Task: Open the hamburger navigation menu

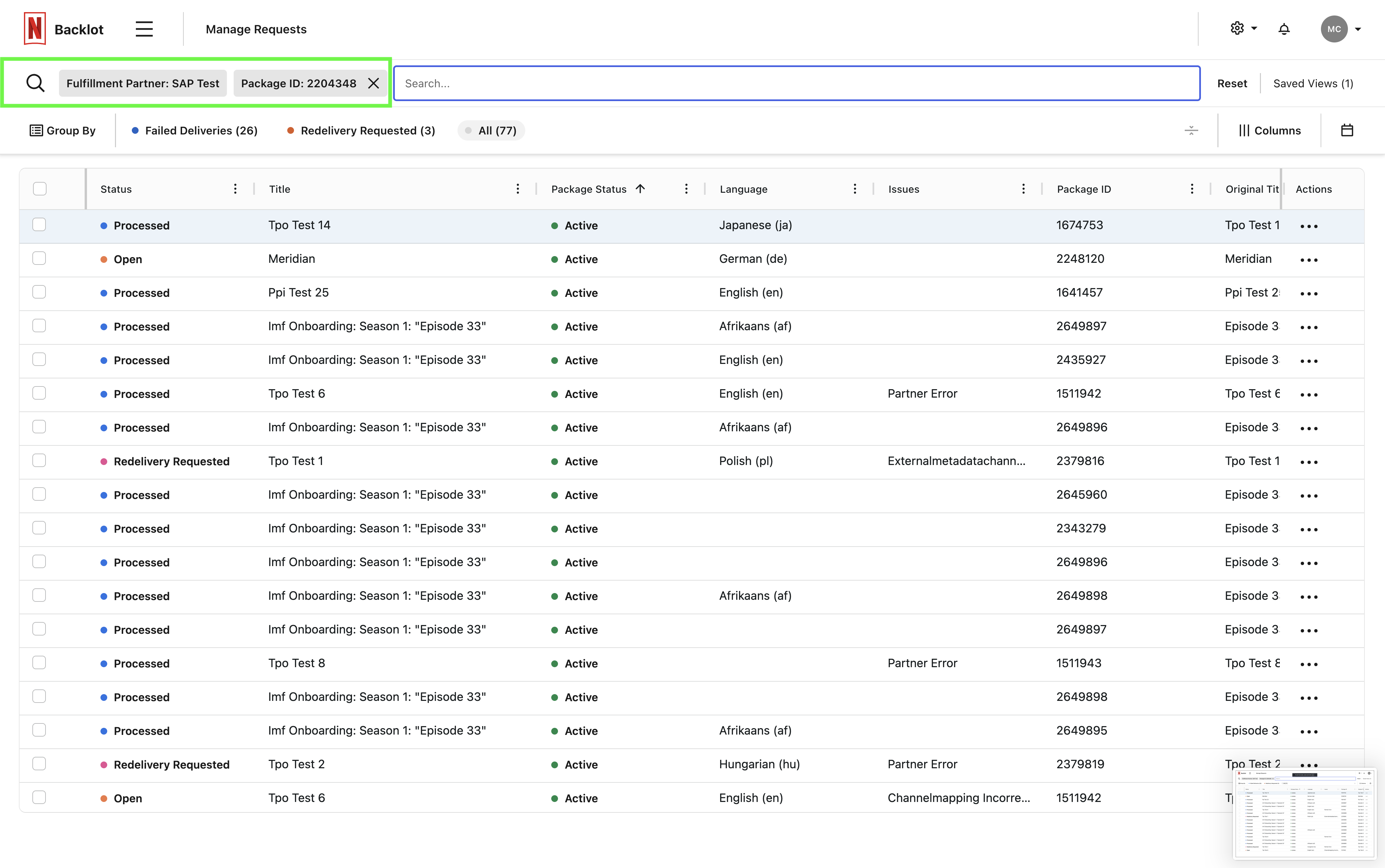Action: (x=144, y=29)
